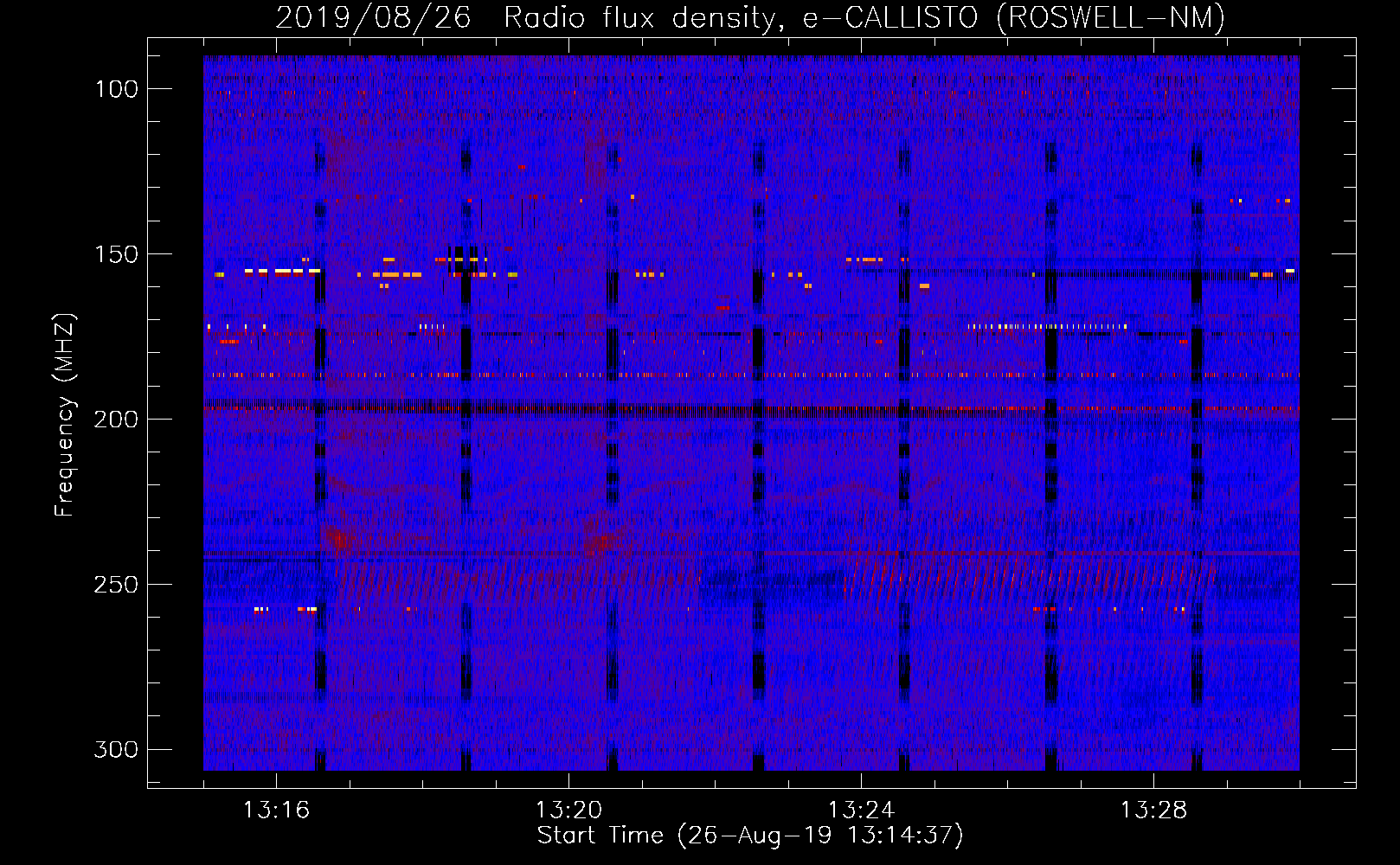
Task: Click the 13:28 time tick label
Action: pos(1154,811)
